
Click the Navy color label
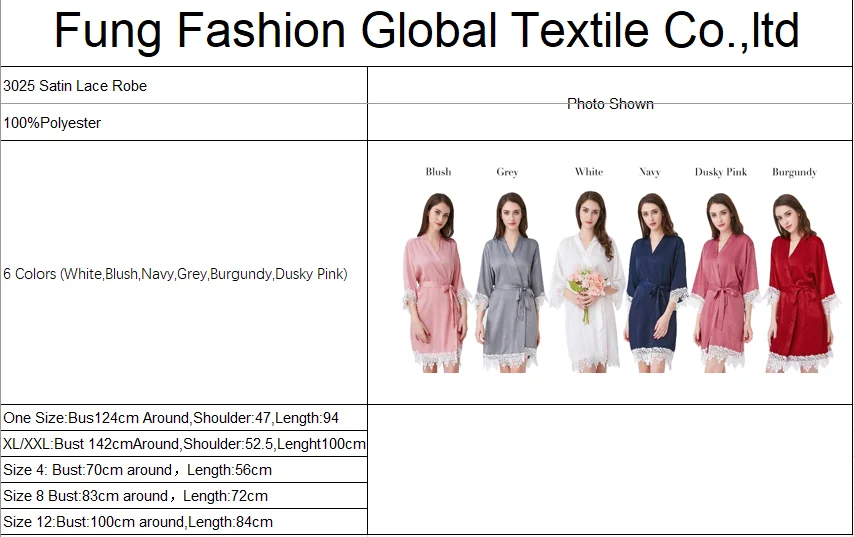pyautogui.click(x=650, y=172)
